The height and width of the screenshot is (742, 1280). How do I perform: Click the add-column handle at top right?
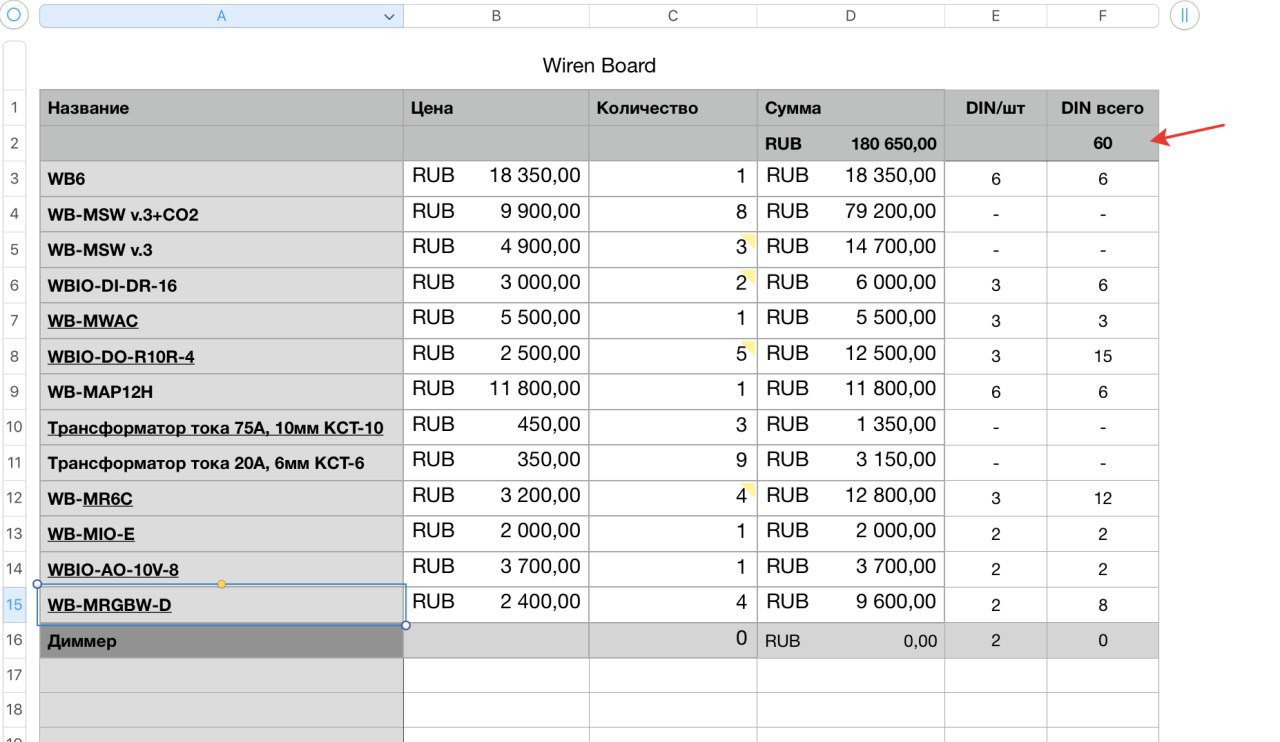coord(1184,15)
